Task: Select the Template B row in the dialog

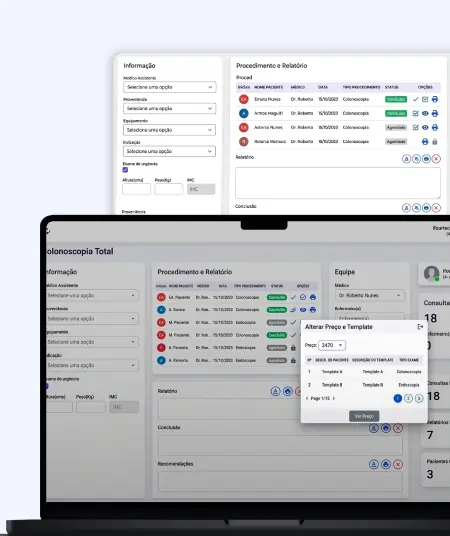Action: [364, 385]
